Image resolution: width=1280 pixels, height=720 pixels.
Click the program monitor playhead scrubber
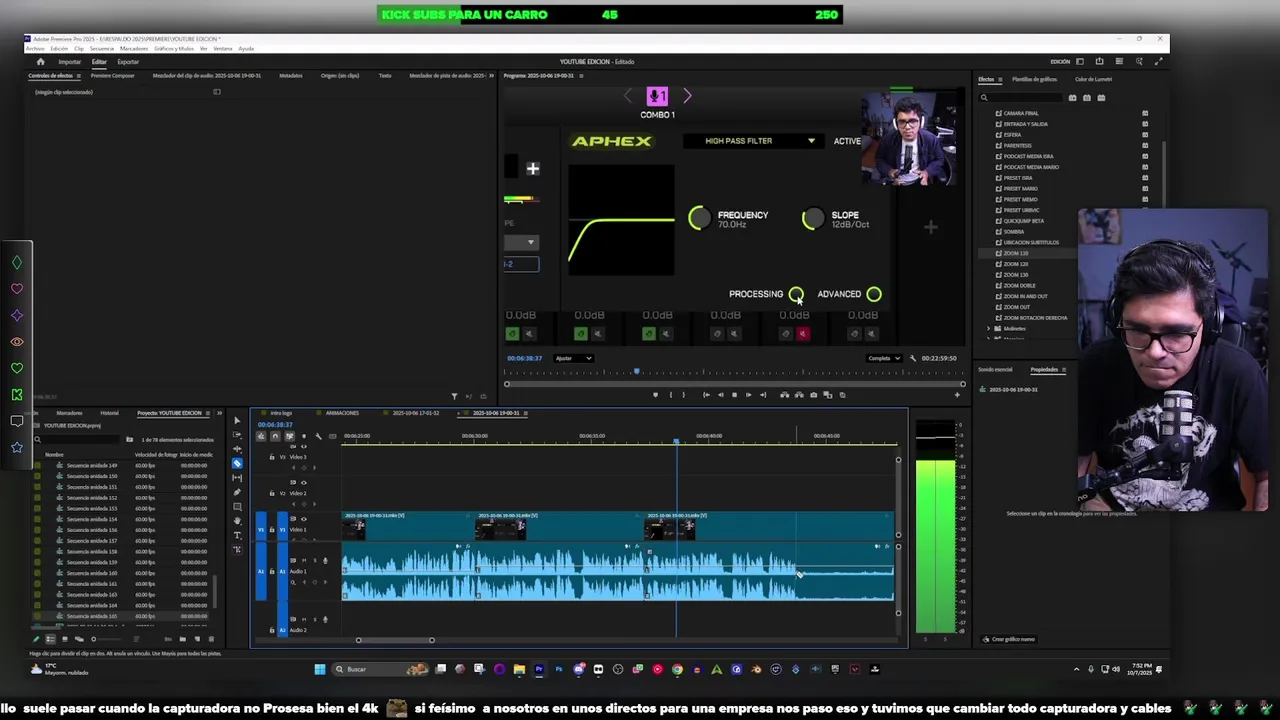point(636,372)
